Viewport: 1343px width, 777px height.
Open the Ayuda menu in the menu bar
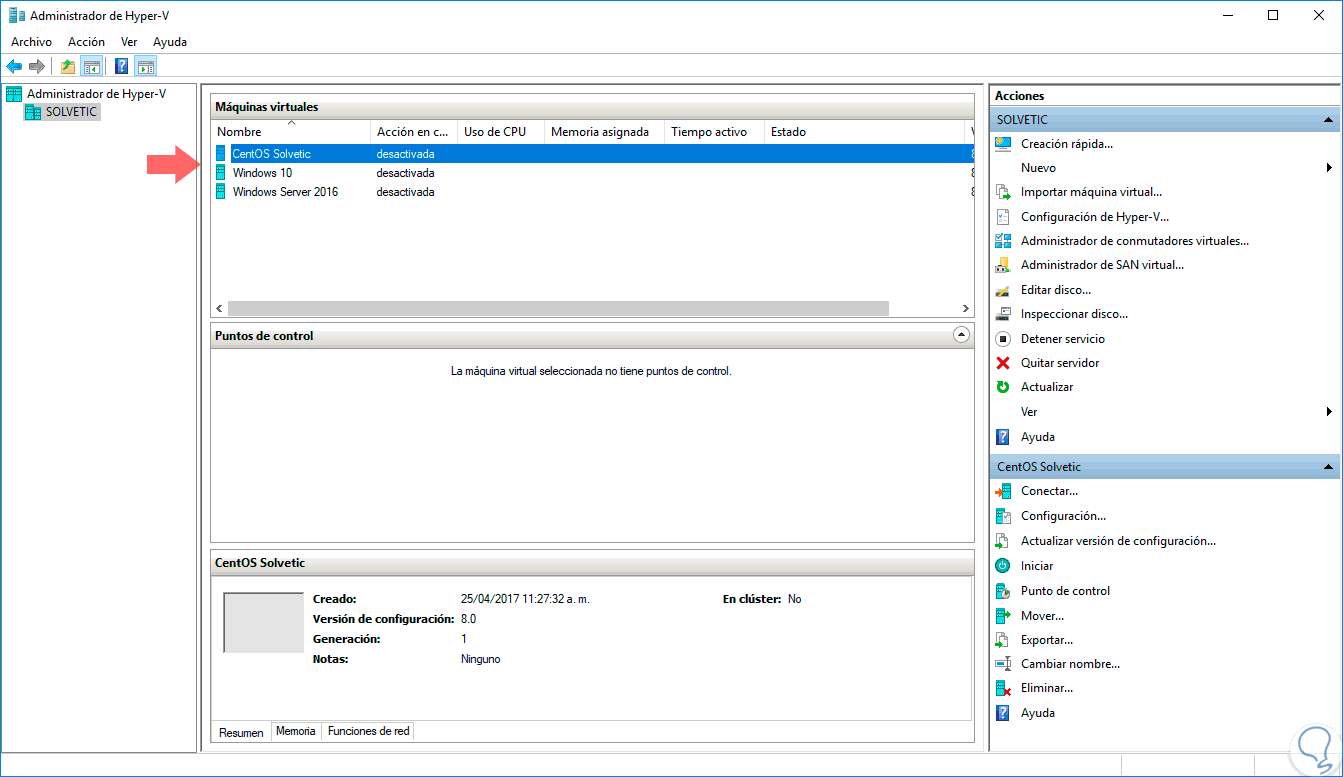pos(170,42)
